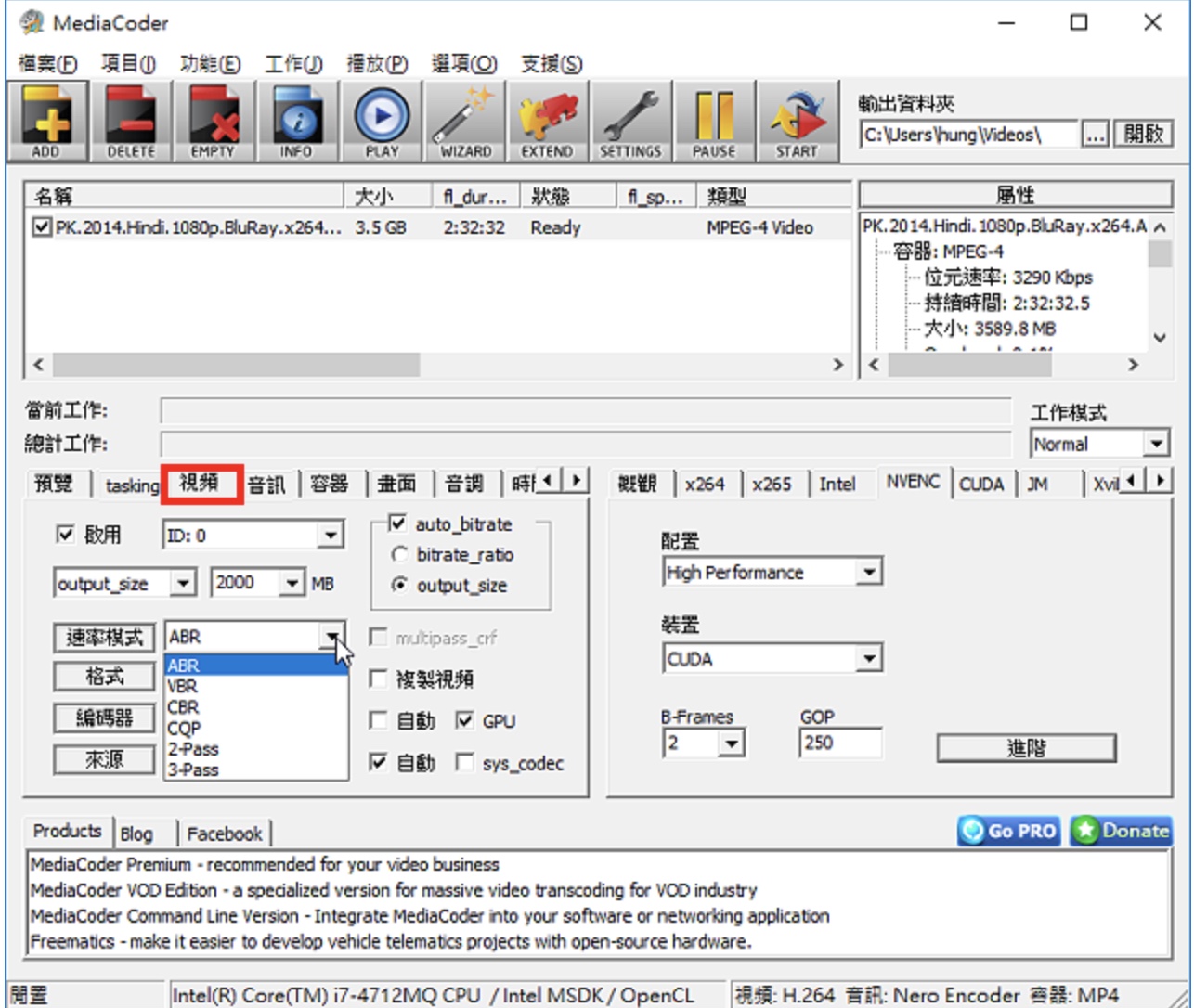Select the bitrate_ratio radio button
Viewport: 1194px width, 1008px height.
pos(399,554)
